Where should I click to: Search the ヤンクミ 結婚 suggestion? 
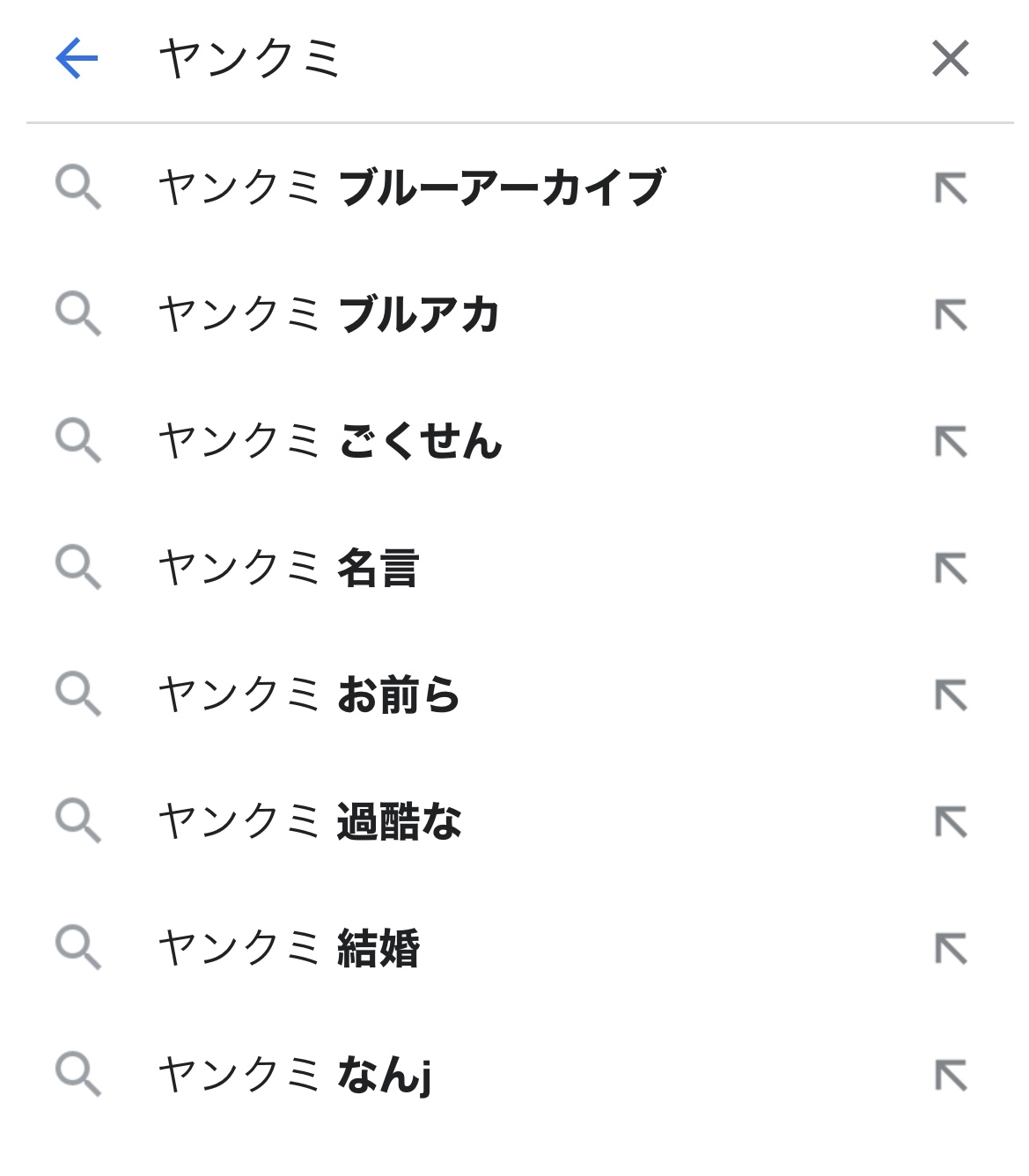click(x=289, y=948)
